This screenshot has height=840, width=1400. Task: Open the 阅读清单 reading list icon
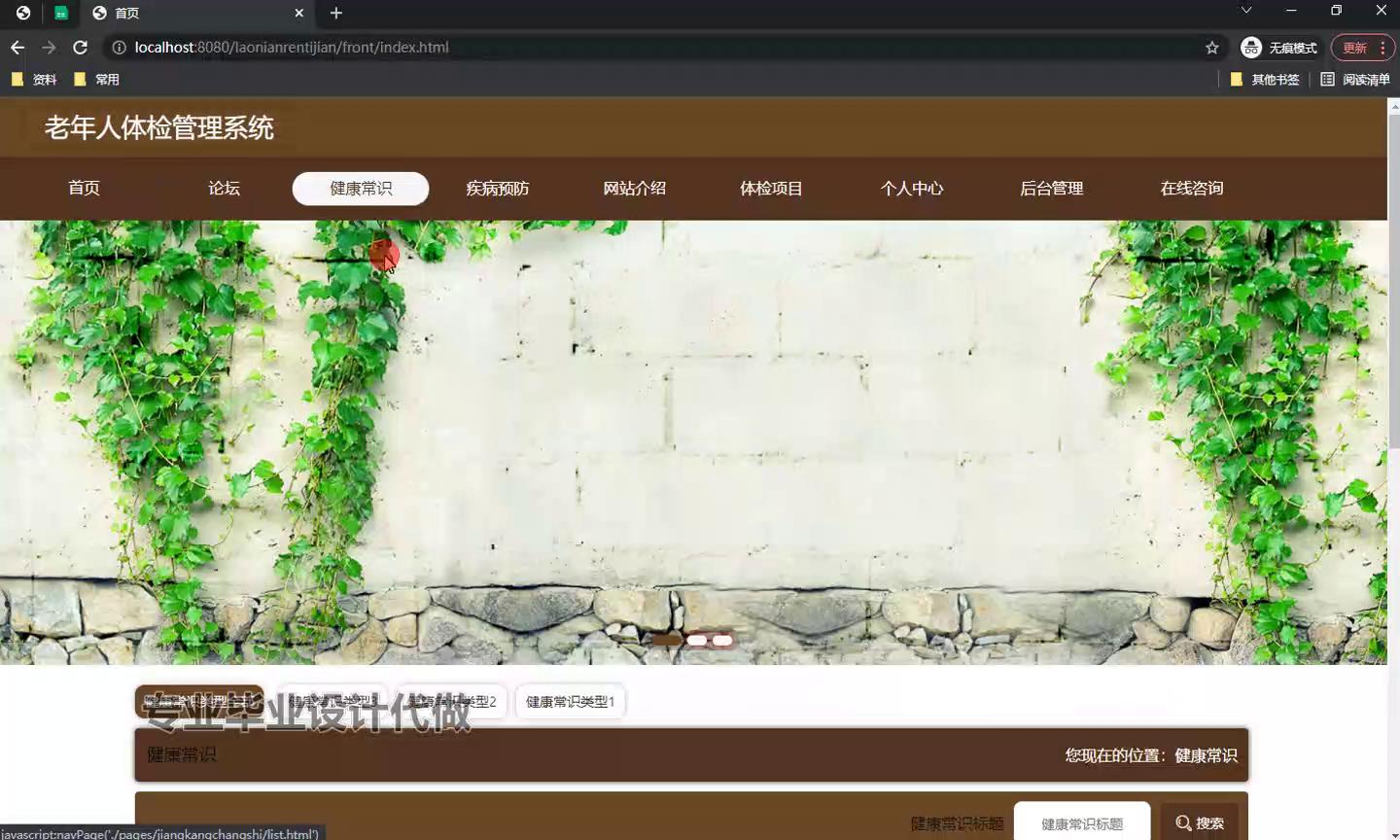click(x=1327, y=79)
